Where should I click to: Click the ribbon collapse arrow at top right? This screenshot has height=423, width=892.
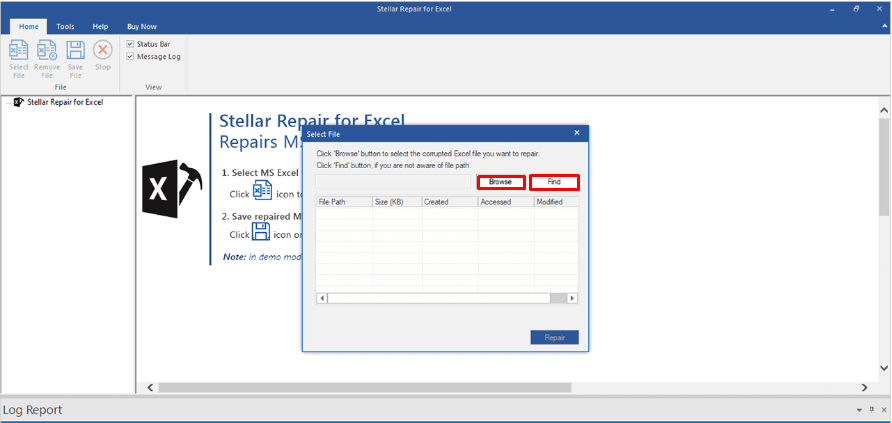click(x=883, y=26)
